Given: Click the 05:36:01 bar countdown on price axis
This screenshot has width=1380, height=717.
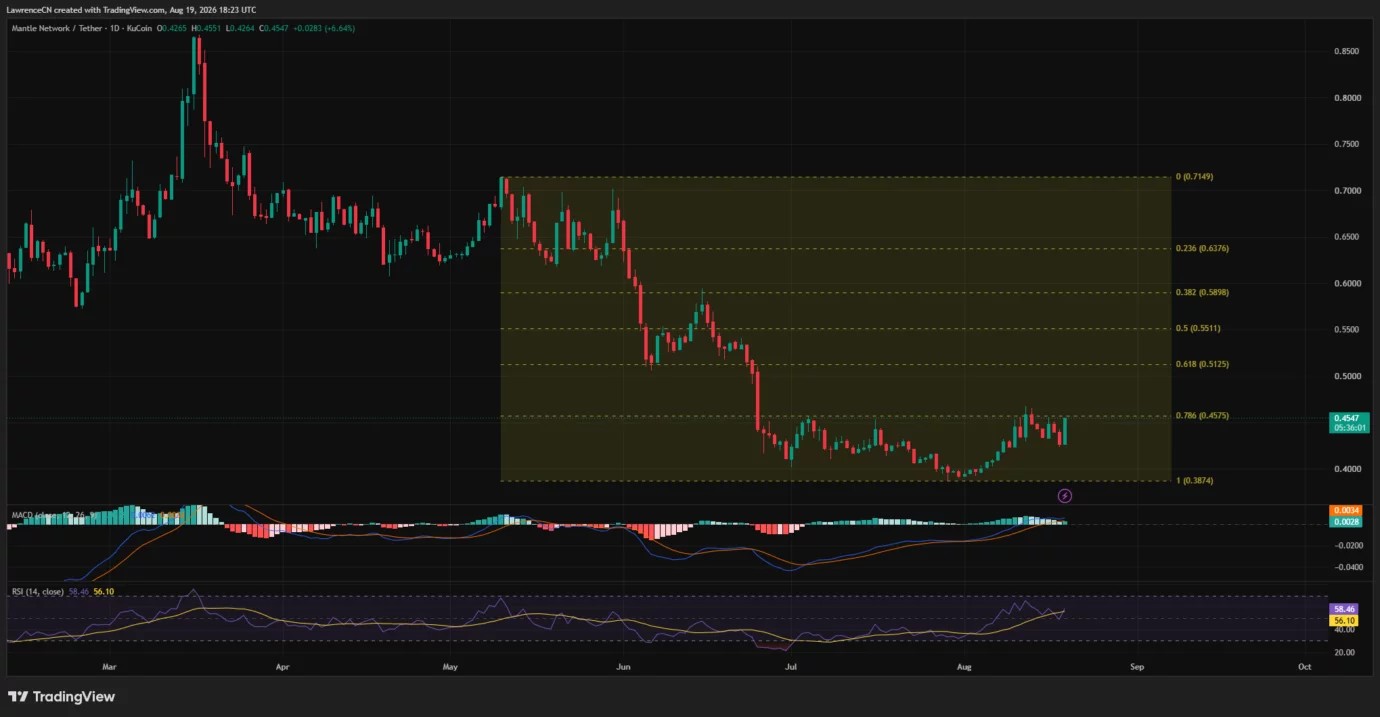Looking at the screenshot, I should point(1348,427).
